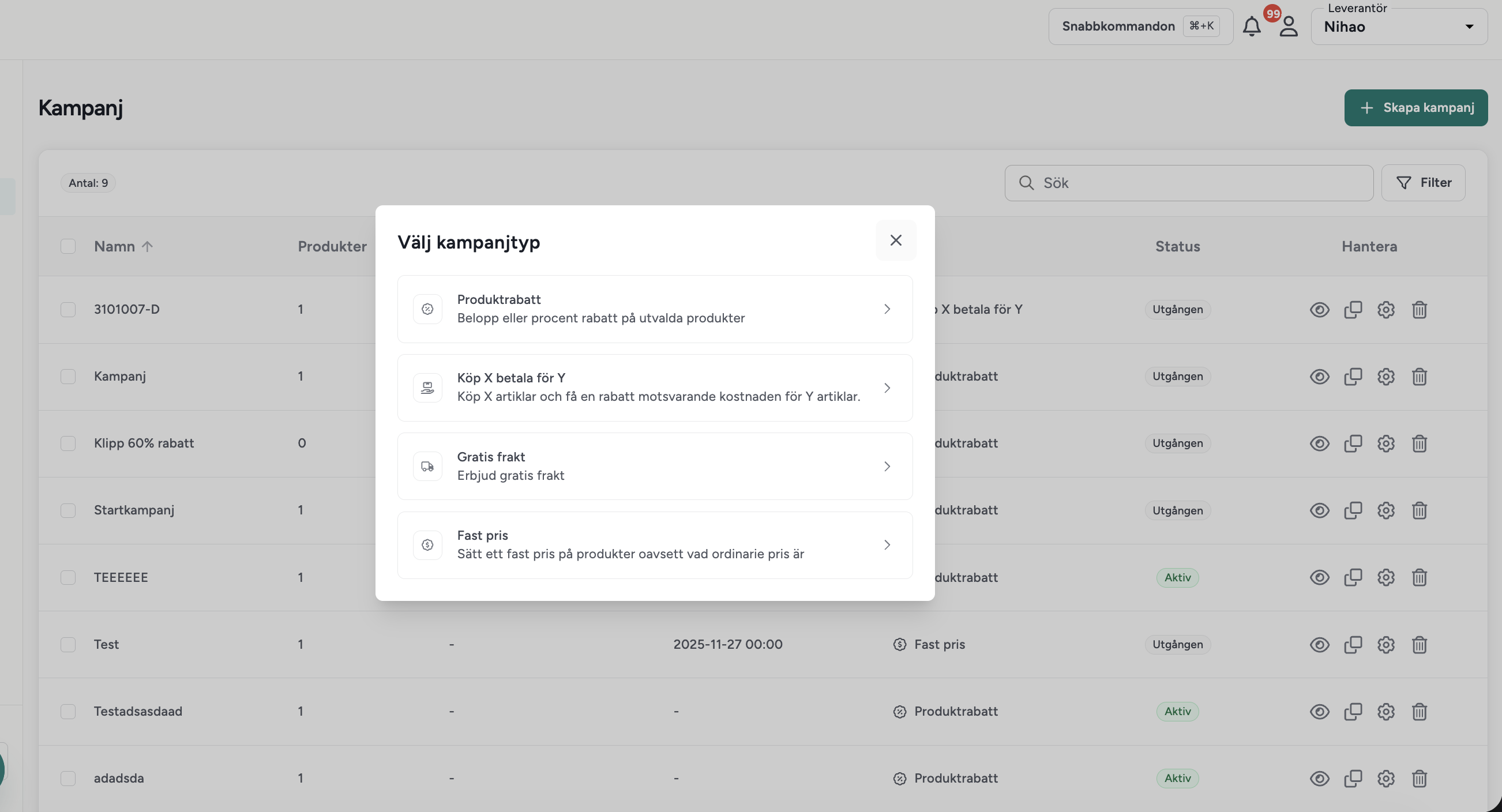The width and height of the screenshot is (1502, 812).
Task: Click the copy icon in Kampanj row
Action: pos(1353,377)
